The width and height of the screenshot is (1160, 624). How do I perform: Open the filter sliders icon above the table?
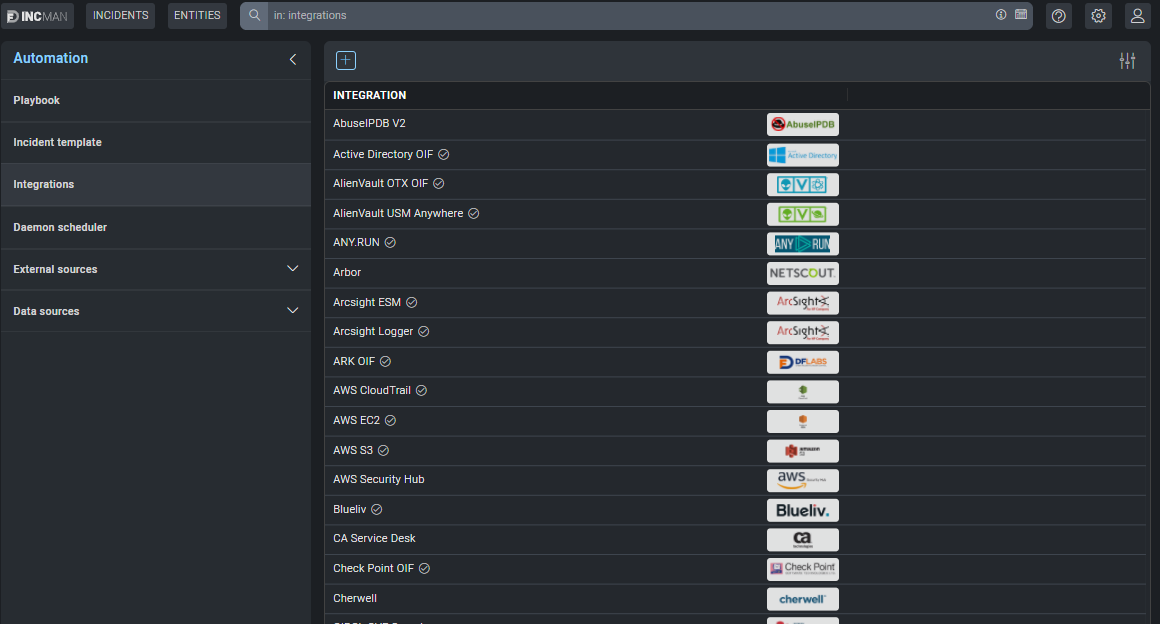coord(1127,60)
